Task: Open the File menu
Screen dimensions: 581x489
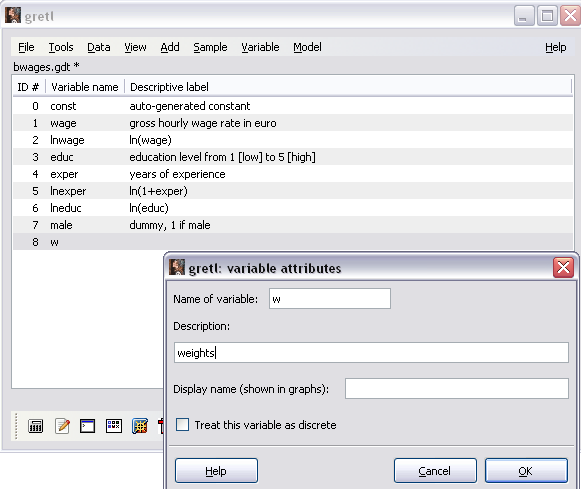Action: 26,47
